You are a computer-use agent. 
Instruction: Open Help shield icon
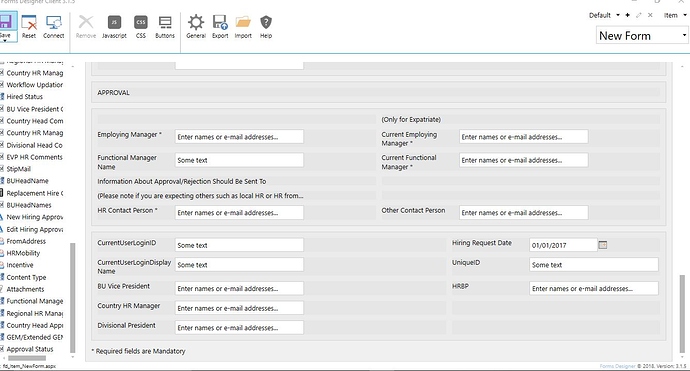tap(266, 26)
